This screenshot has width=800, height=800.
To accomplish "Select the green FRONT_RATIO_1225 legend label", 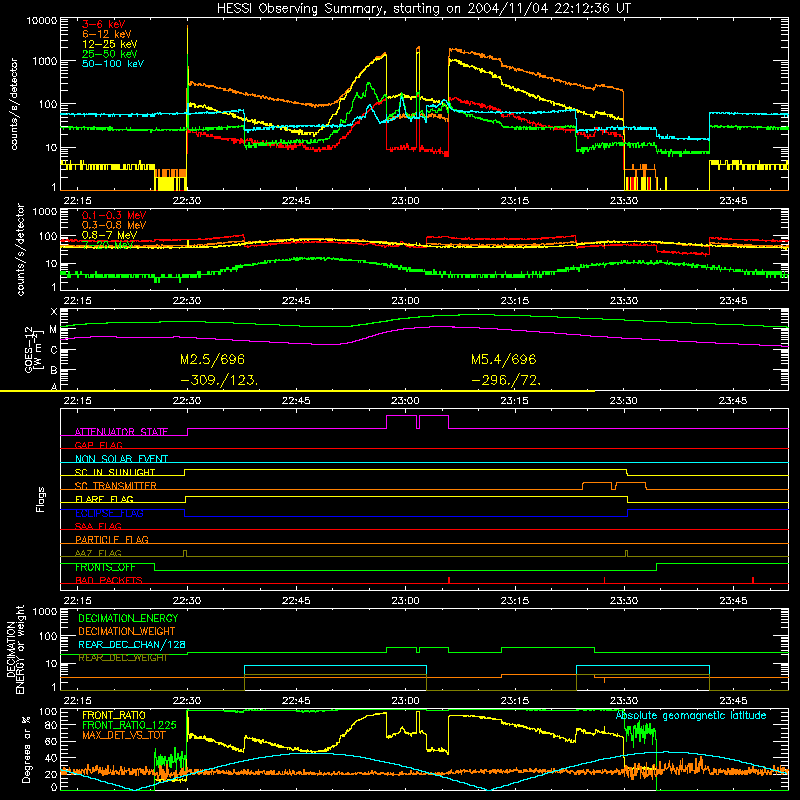I will pyautogui.click(x=129, y=726).
